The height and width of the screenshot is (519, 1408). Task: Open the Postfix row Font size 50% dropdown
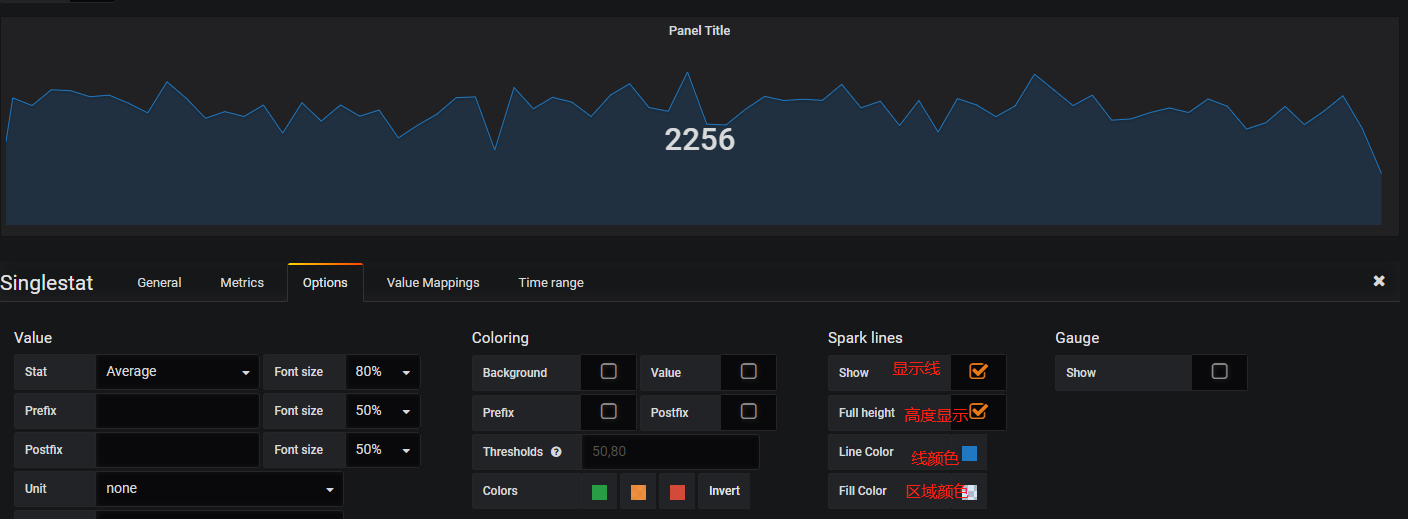pos(383,450)
